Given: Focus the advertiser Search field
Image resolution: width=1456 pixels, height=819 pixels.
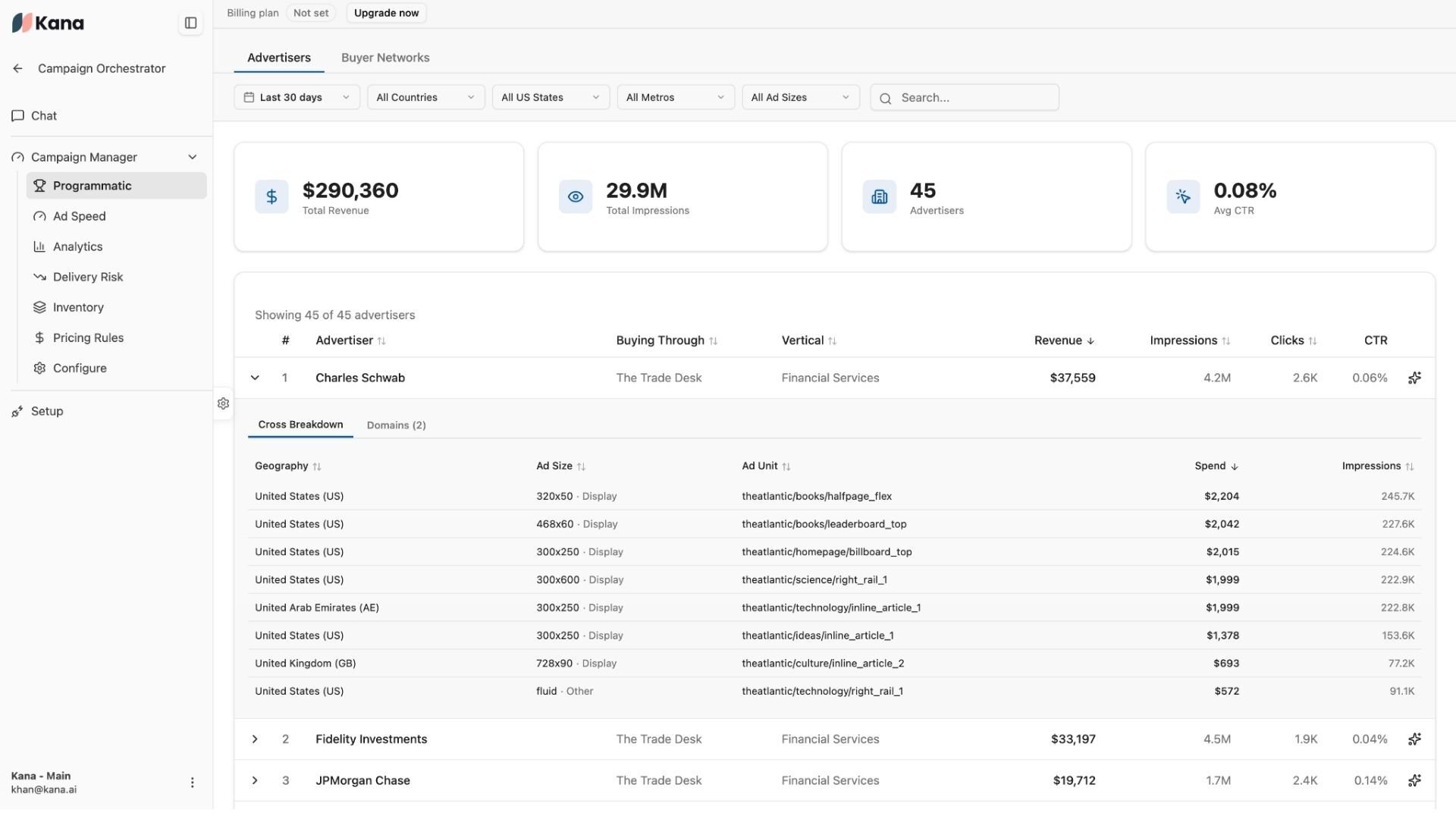Looking at the screenshot, I should [x=965, y=97].
